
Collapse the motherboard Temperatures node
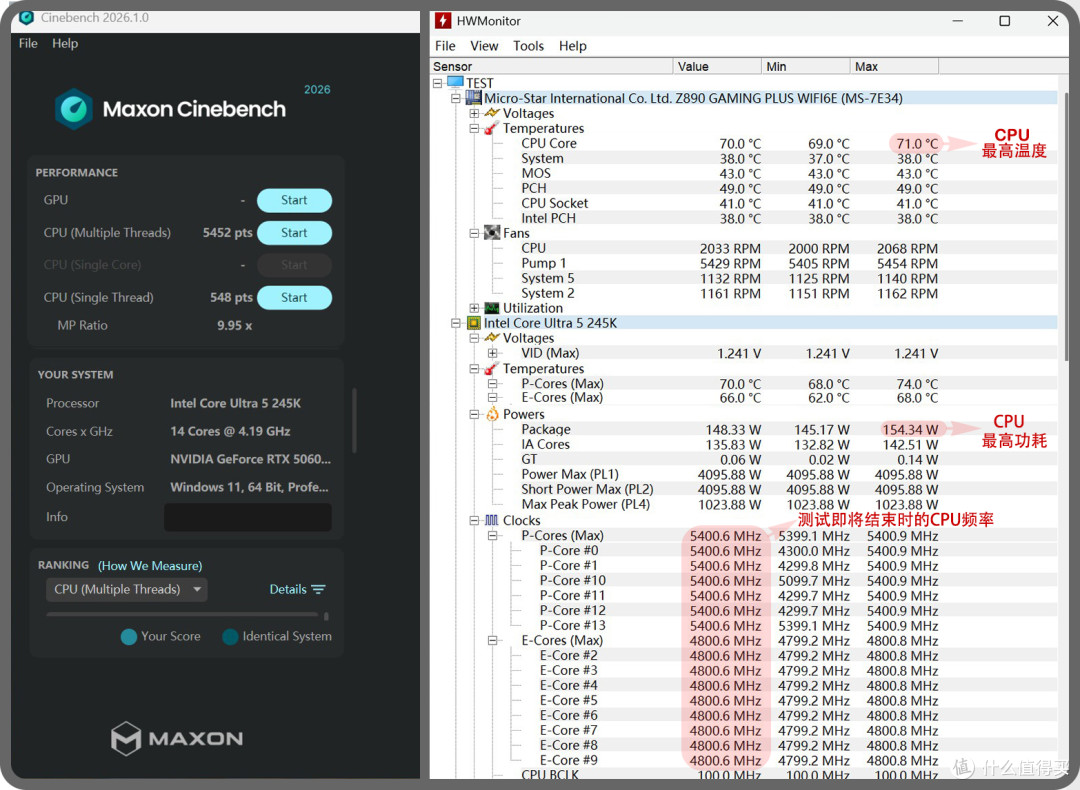[474, 128]
